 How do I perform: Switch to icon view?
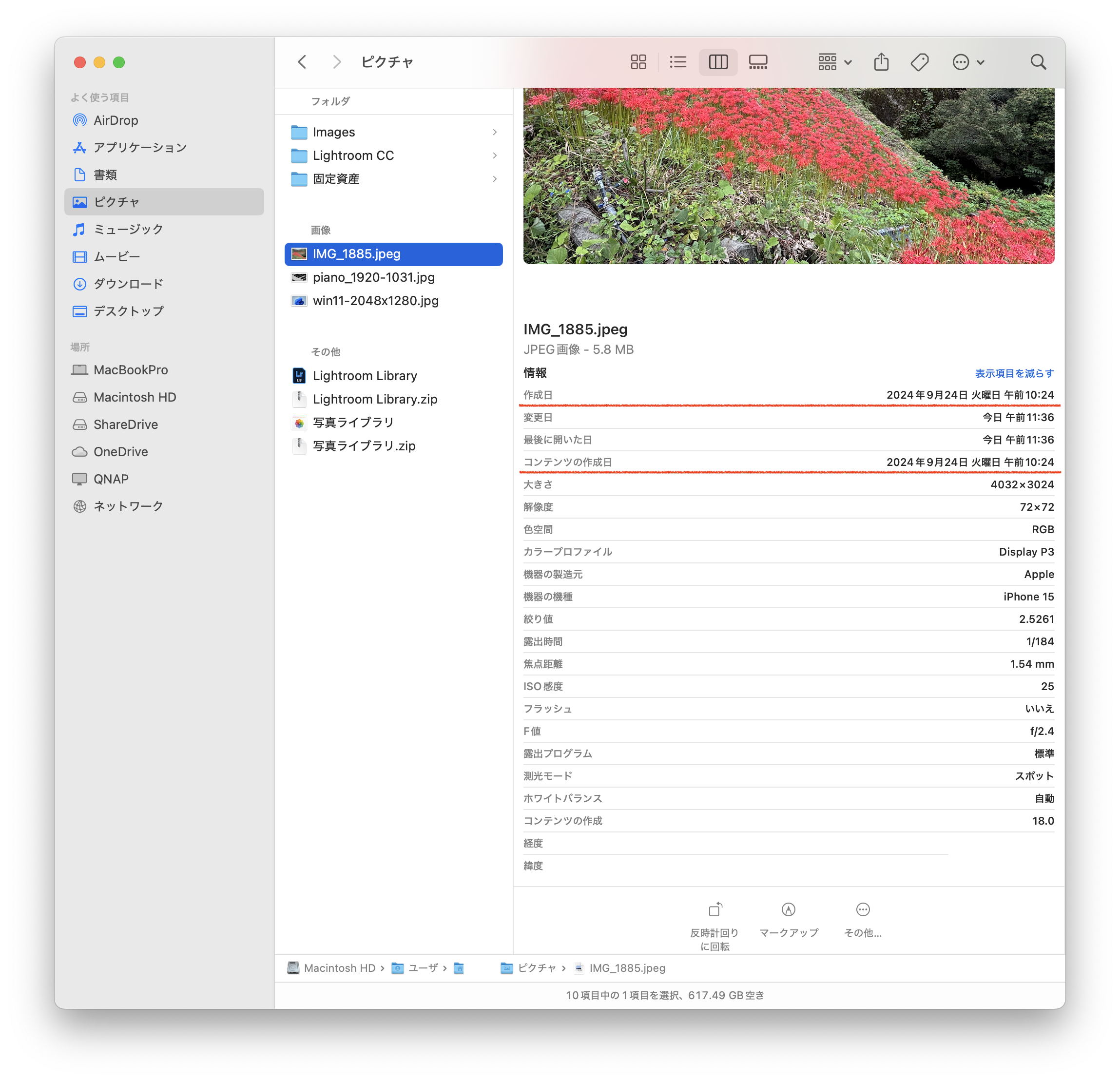[638, 62]
